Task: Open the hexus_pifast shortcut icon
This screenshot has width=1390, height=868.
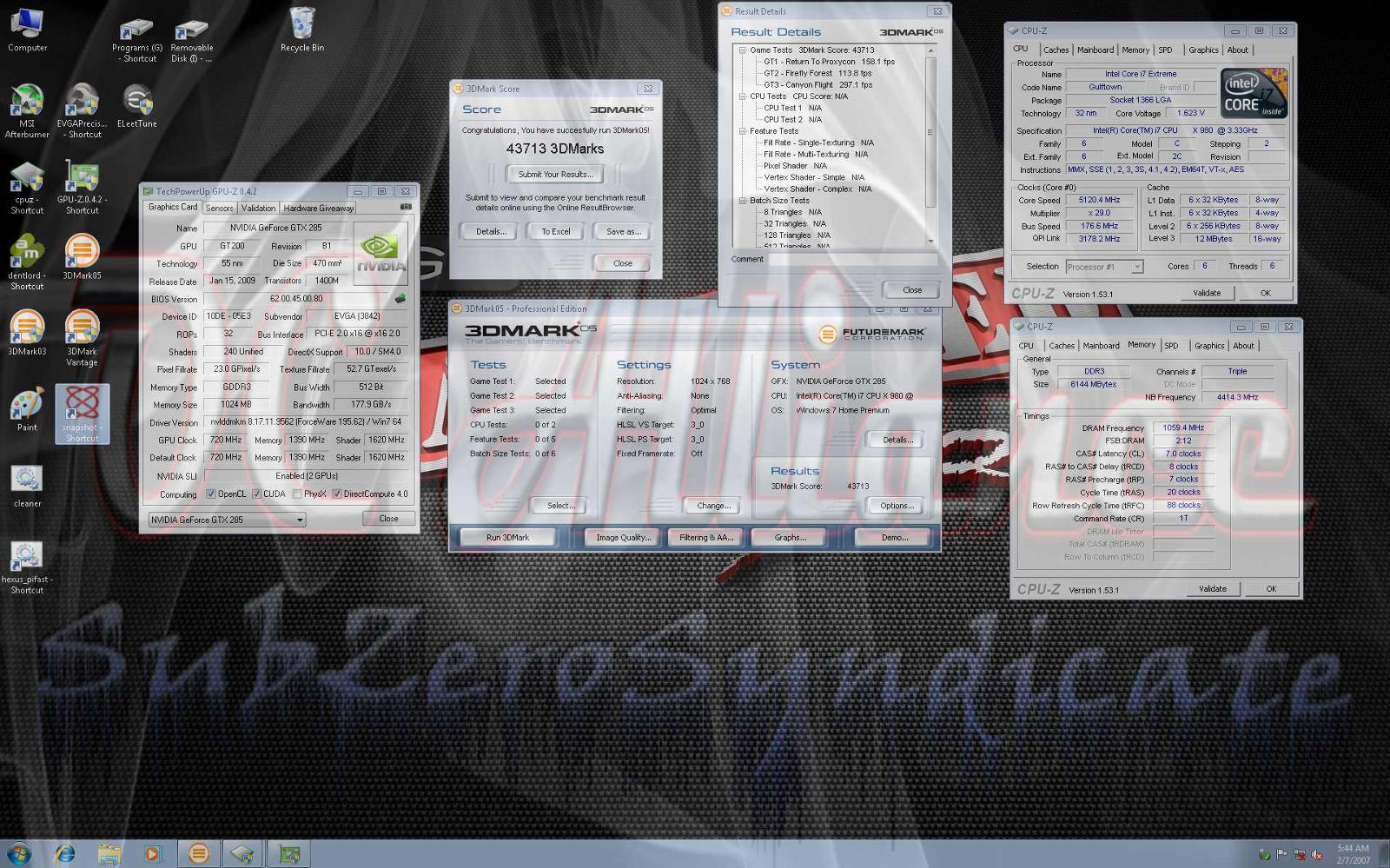Action: 27,567
